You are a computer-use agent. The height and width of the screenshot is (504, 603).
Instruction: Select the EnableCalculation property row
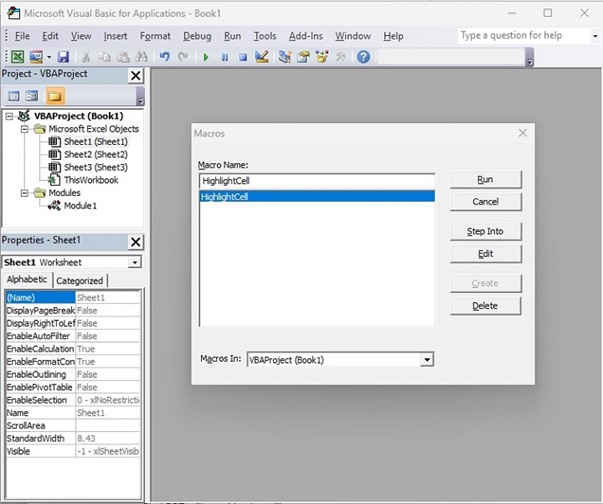73,349
